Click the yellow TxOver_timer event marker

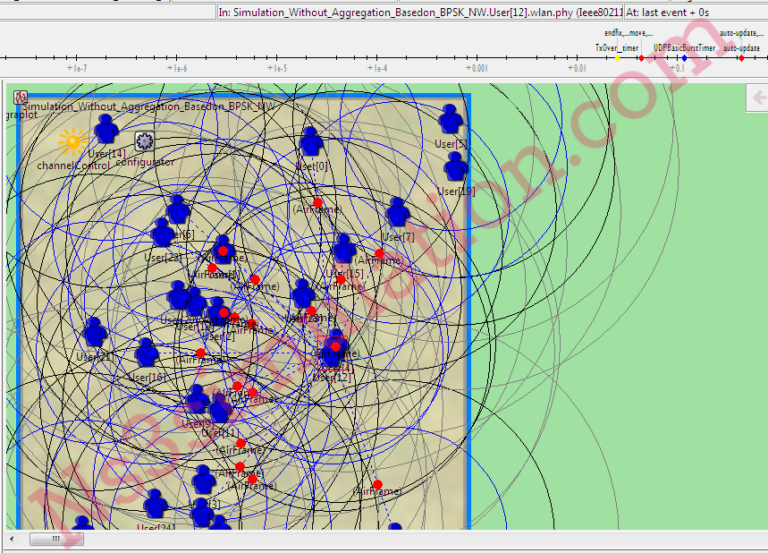click(x=617, y=58)
